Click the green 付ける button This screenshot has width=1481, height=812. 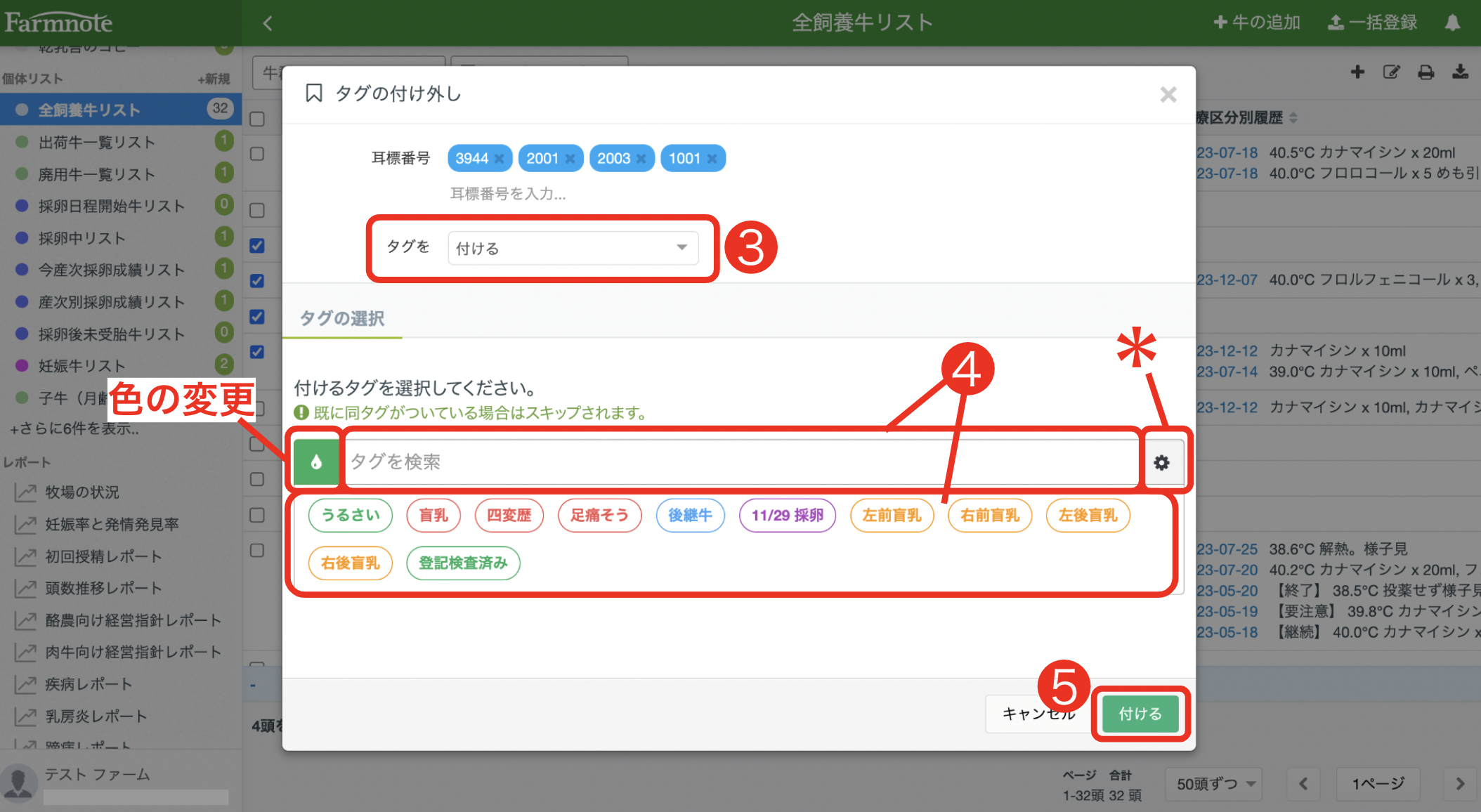pyautogui.click(x=1140, y=713)
